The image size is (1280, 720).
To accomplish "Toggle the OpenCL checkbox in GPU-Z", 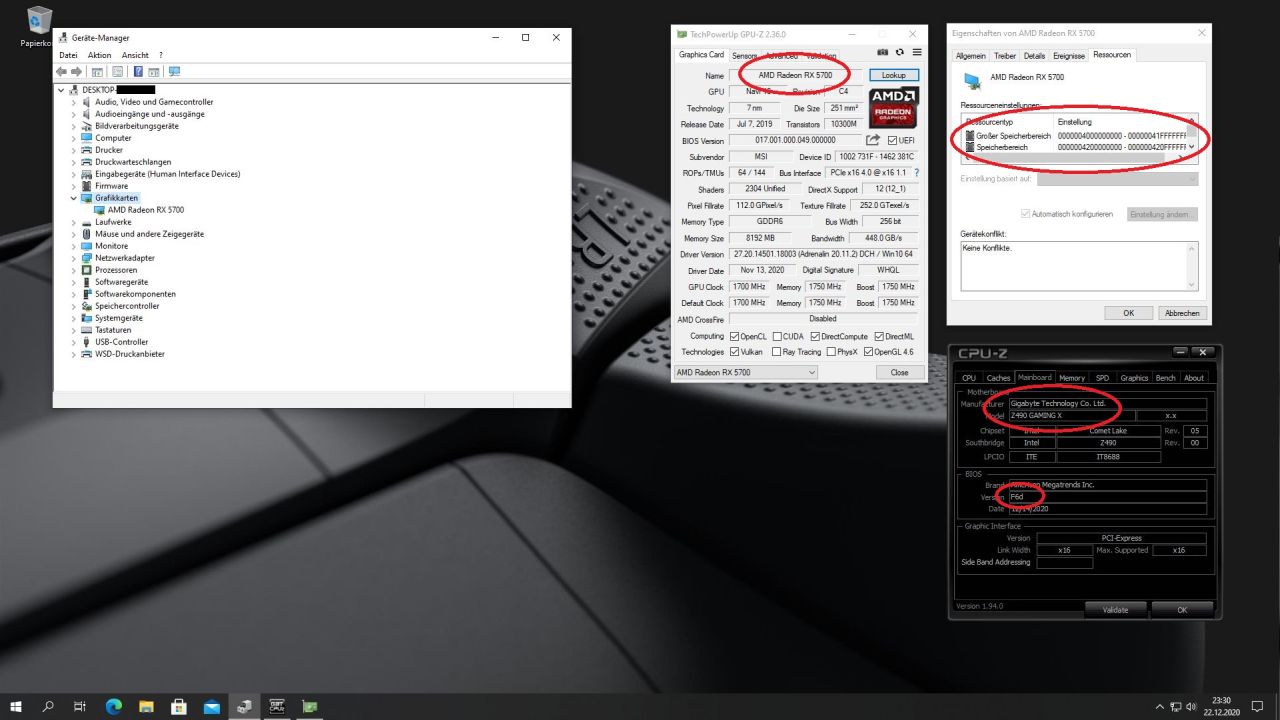I will tap(735, 336).
